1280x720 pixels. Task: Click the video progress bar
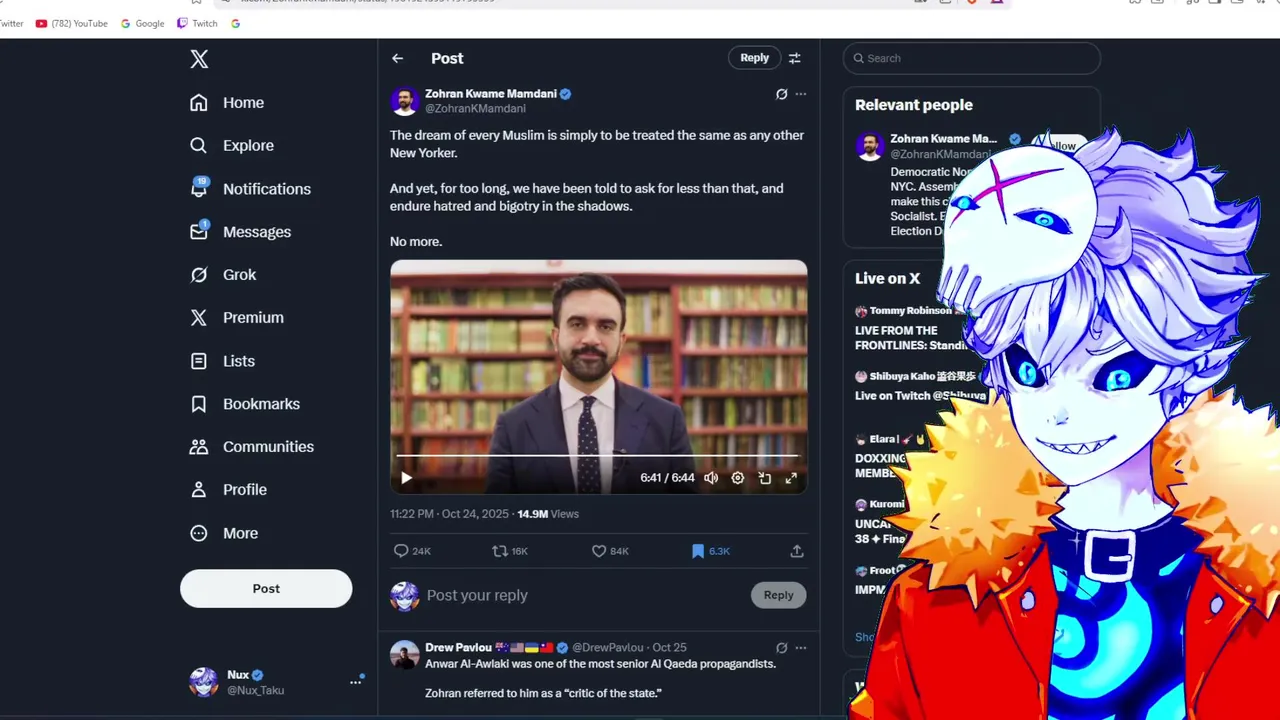598,456
